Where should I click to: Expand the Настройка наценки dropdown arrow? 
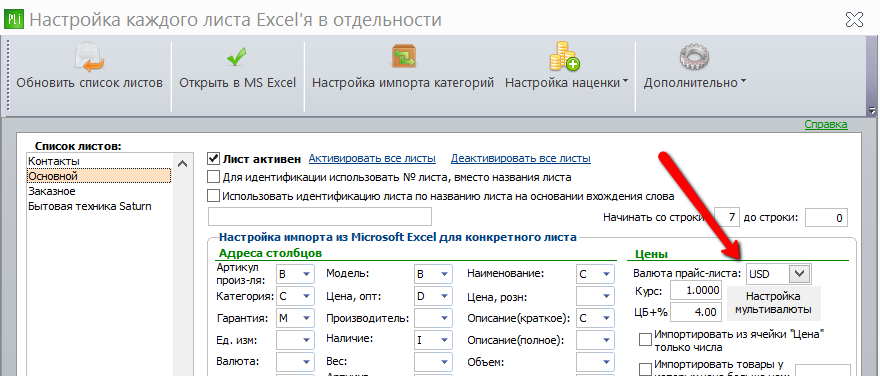625,82
